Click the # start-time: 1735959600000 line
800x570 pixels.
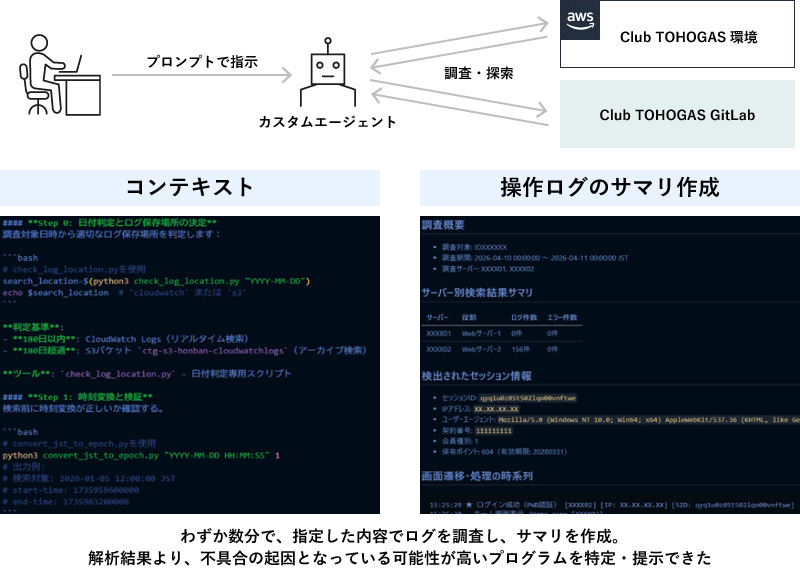(x=70, y=490)
